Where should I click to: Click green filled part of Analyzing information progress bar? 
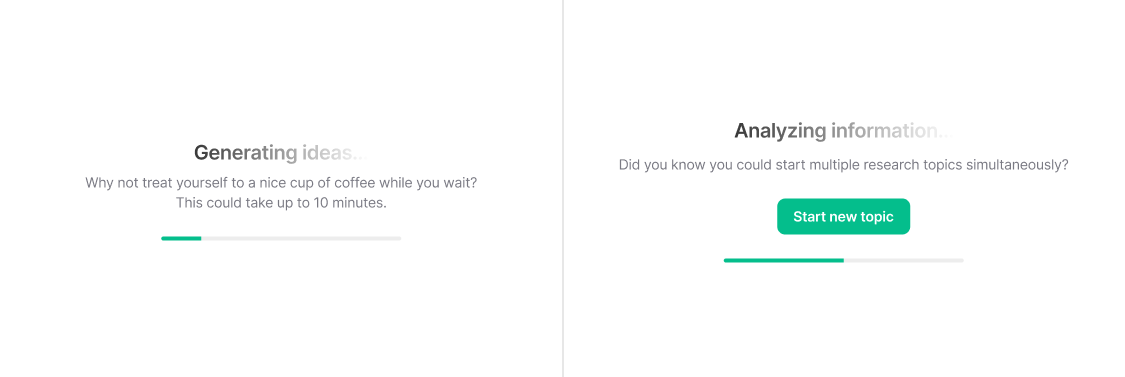pos(783,260)
